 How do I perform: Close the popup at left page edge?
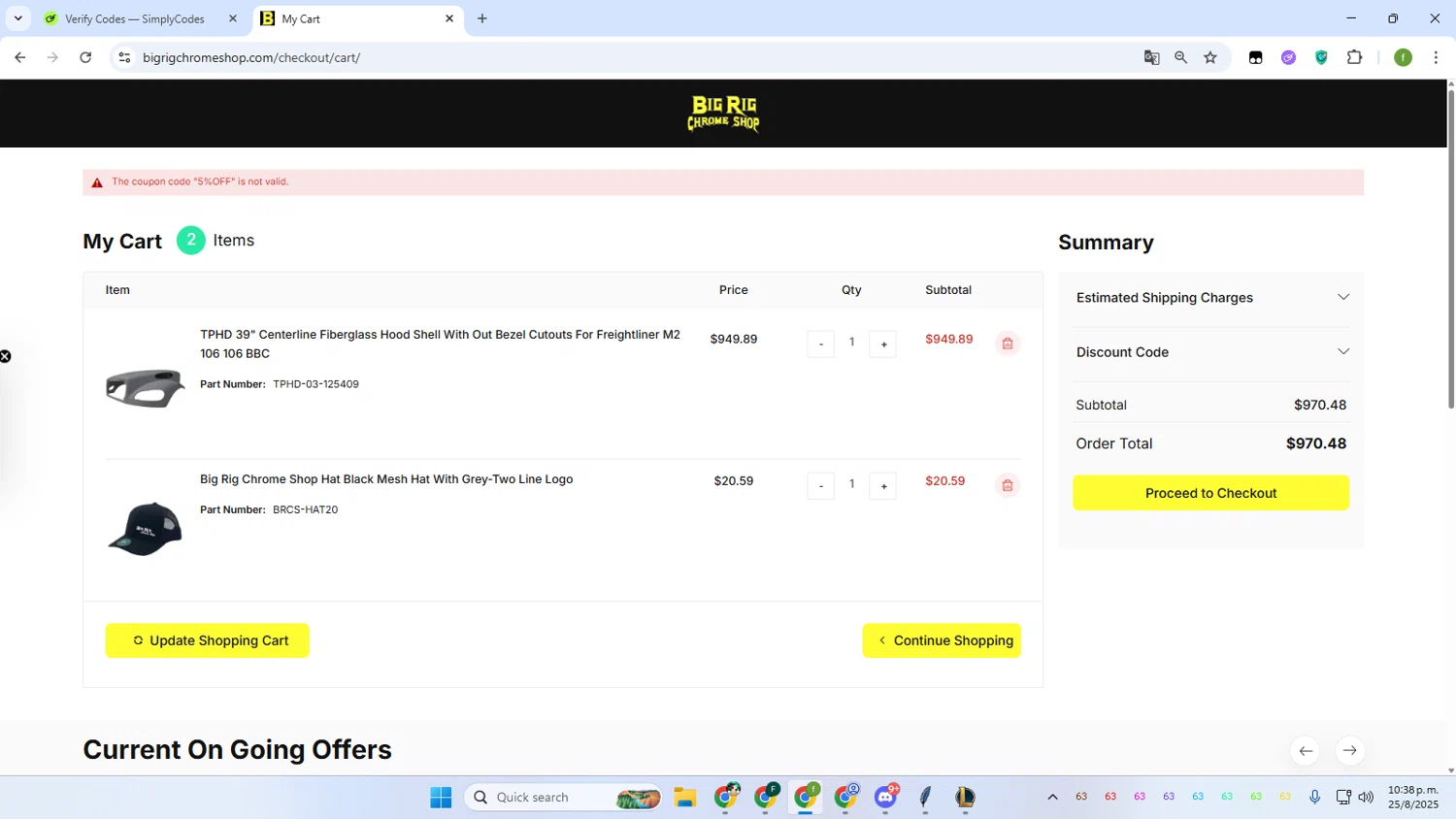(5, 357)
